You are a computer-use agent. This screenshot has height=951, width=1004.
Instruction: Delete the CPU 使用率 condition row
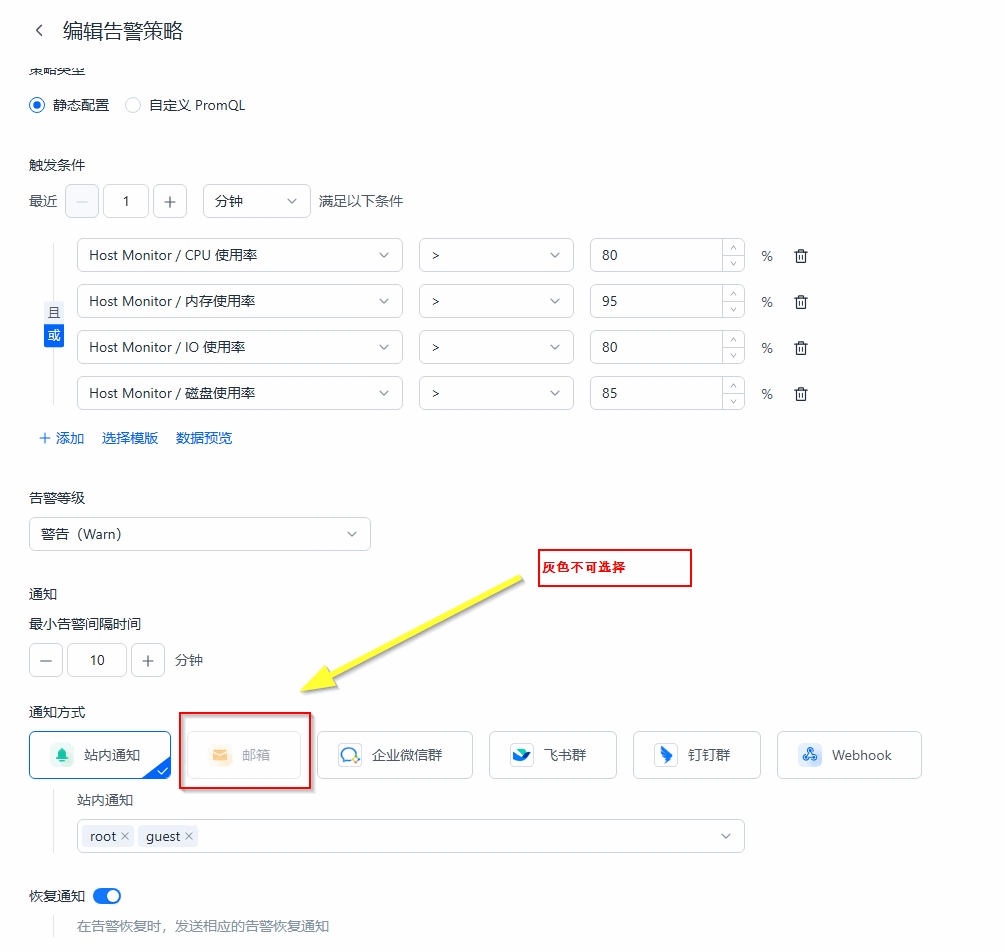pos(801,256)
